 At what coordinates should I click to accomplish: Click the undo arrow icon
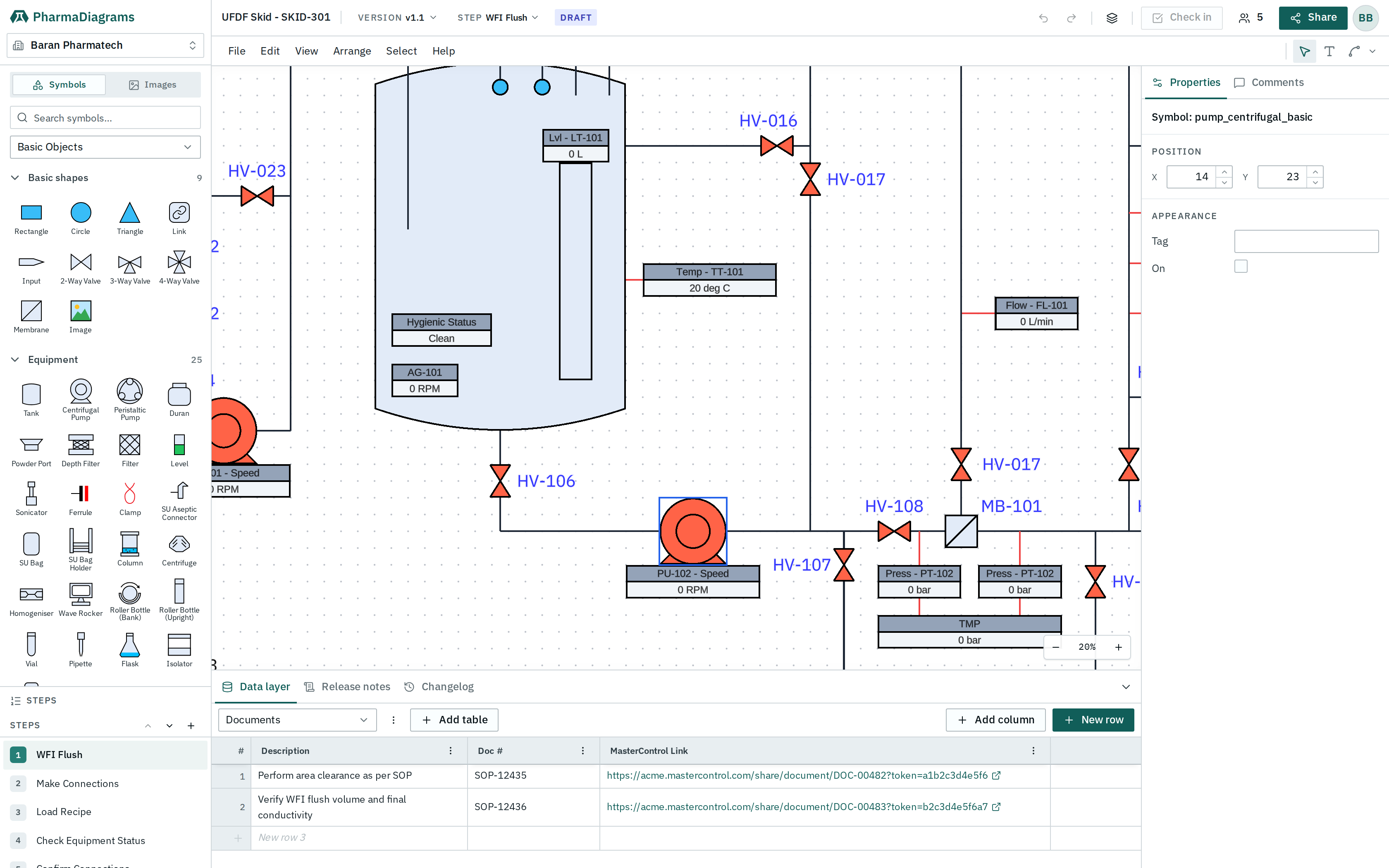(1043, 18)
